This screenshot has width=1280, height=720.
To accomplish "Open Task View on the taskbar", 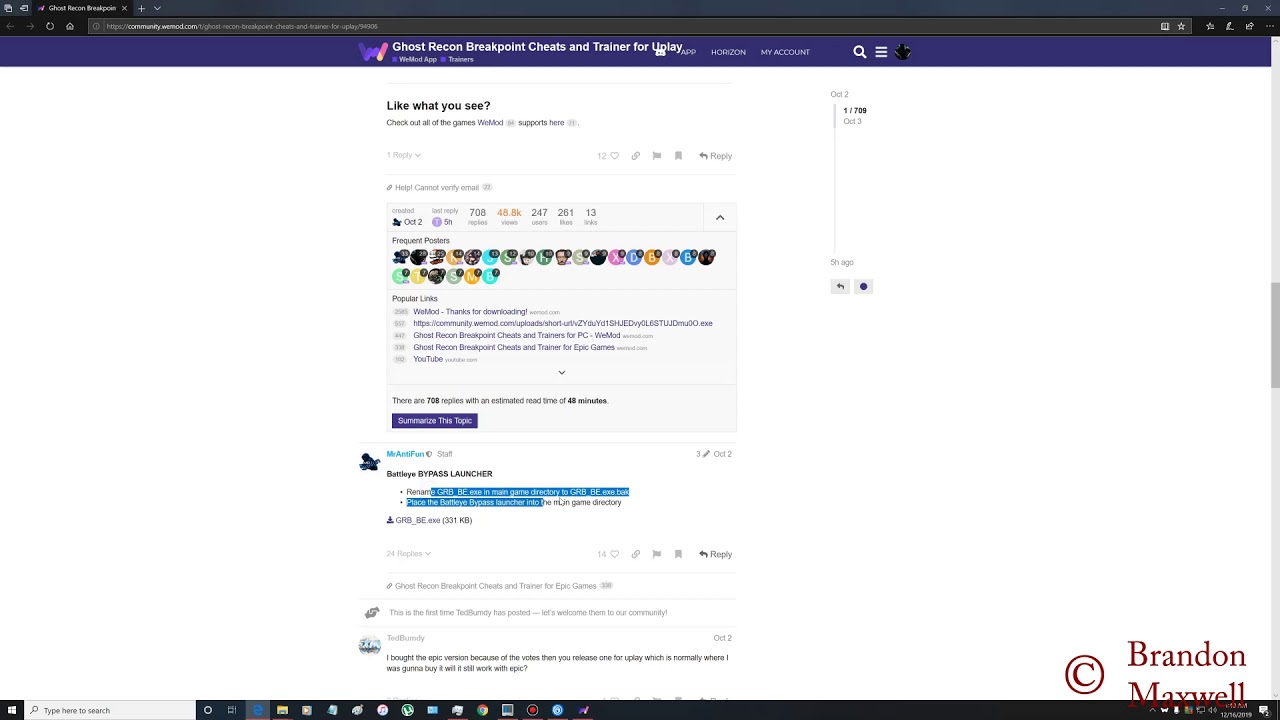I will pos(231,710).
